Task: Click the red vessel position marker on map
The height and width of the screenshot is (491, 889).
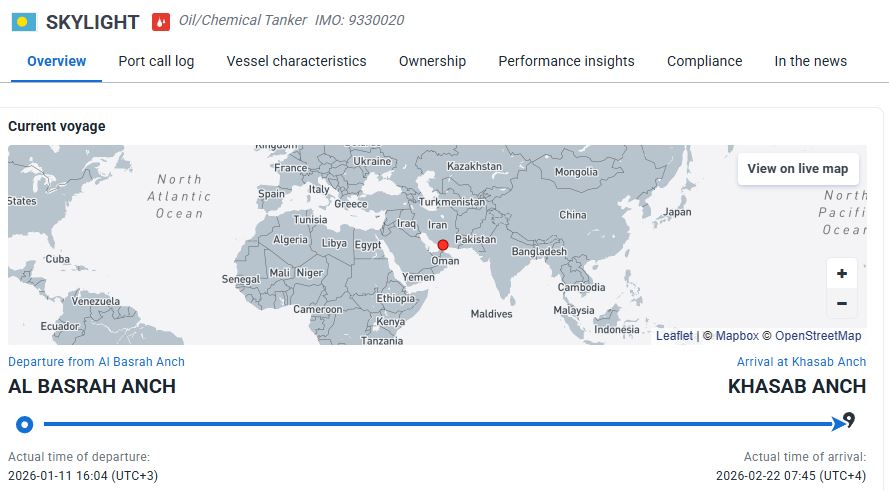Action: click(x=443, y=245)
